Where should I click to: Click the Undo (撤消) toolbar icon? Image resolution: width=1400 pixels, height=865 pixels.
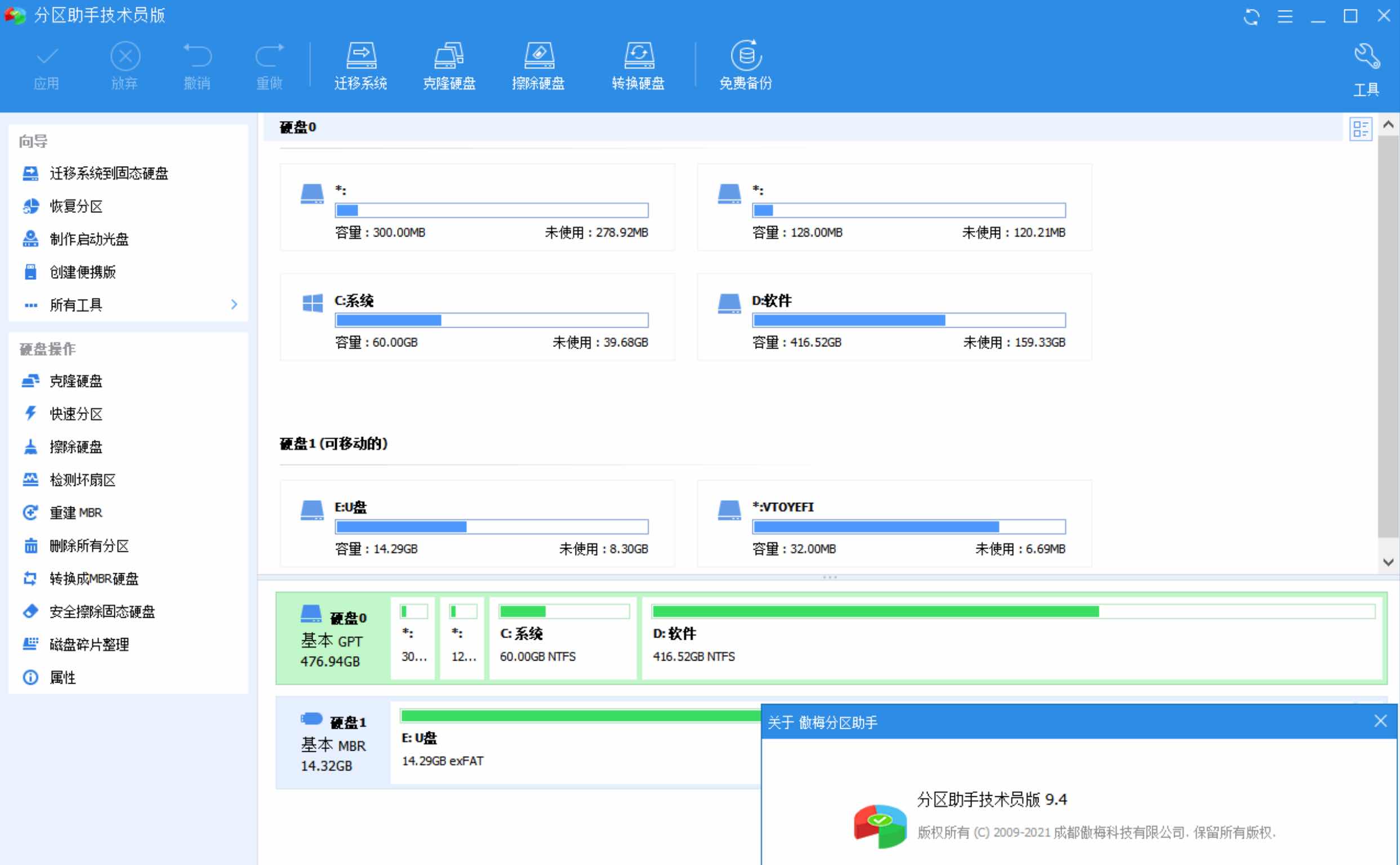[197, 66]
